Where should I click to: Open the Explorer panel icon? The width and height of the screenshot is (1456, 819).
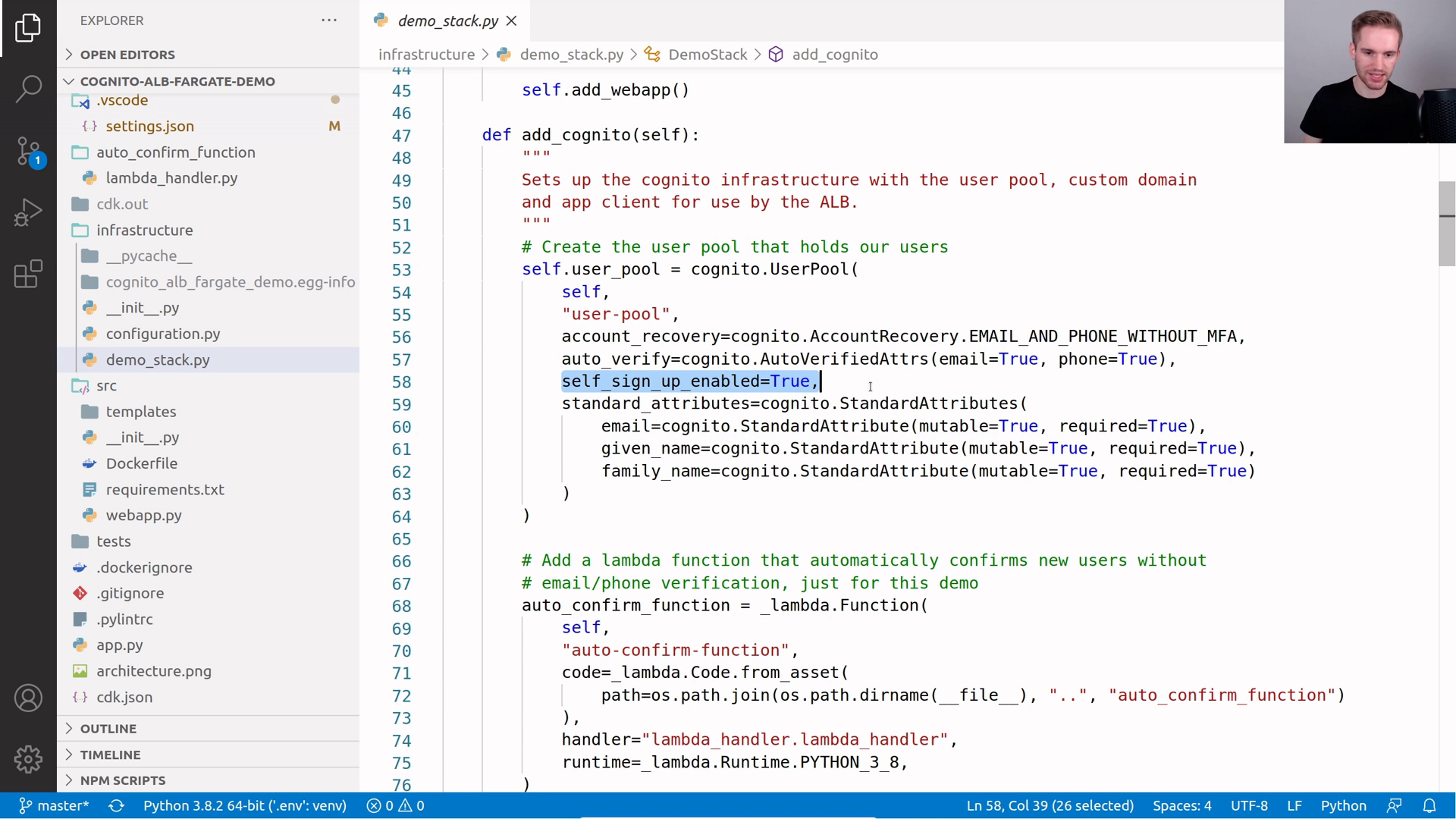coord(27,27)
